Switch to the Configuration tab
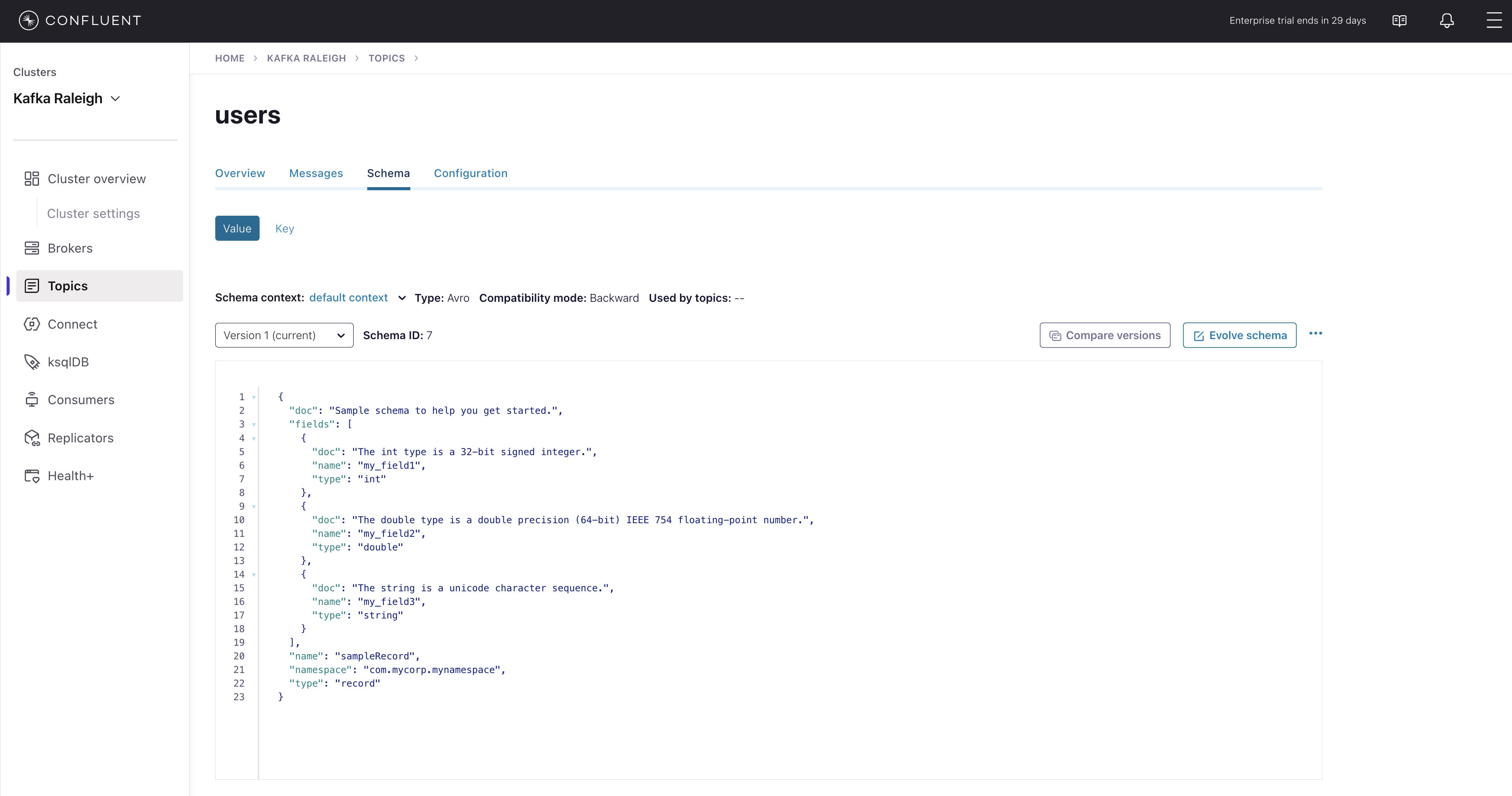 (x=470, y=173)
